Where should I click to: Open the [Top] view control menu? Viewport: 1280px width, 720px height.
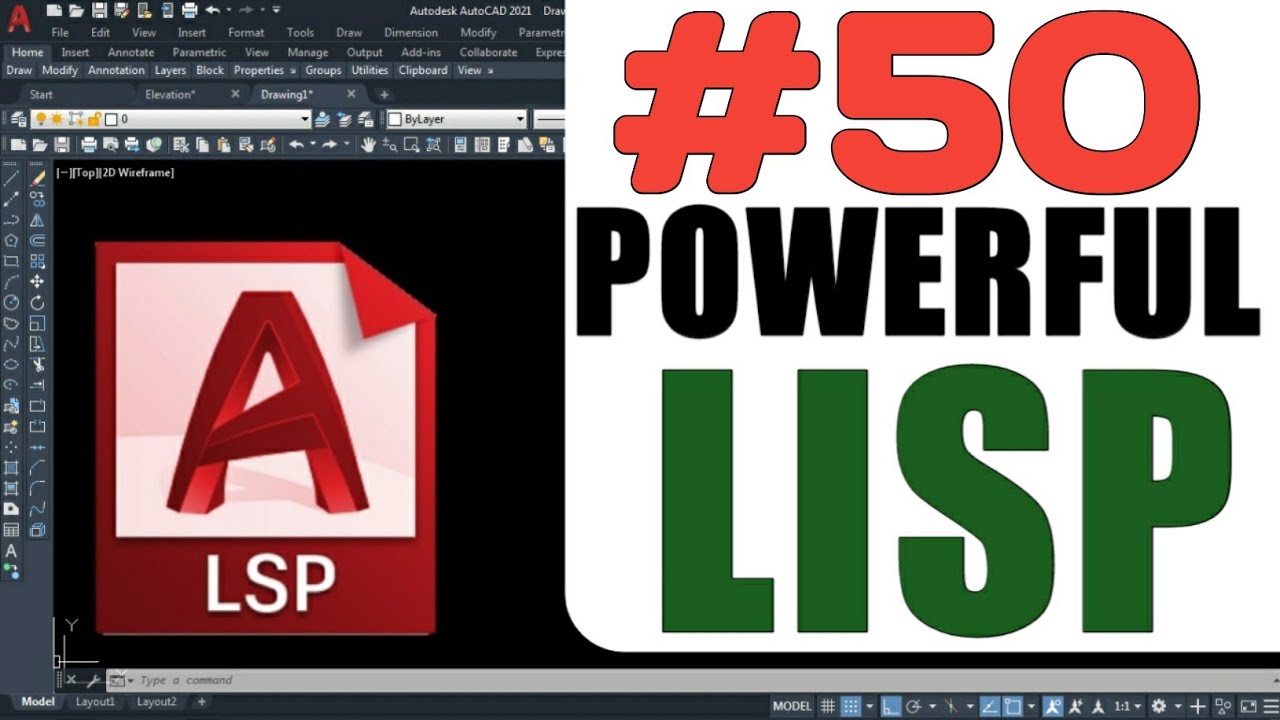[x=86, y=173]
